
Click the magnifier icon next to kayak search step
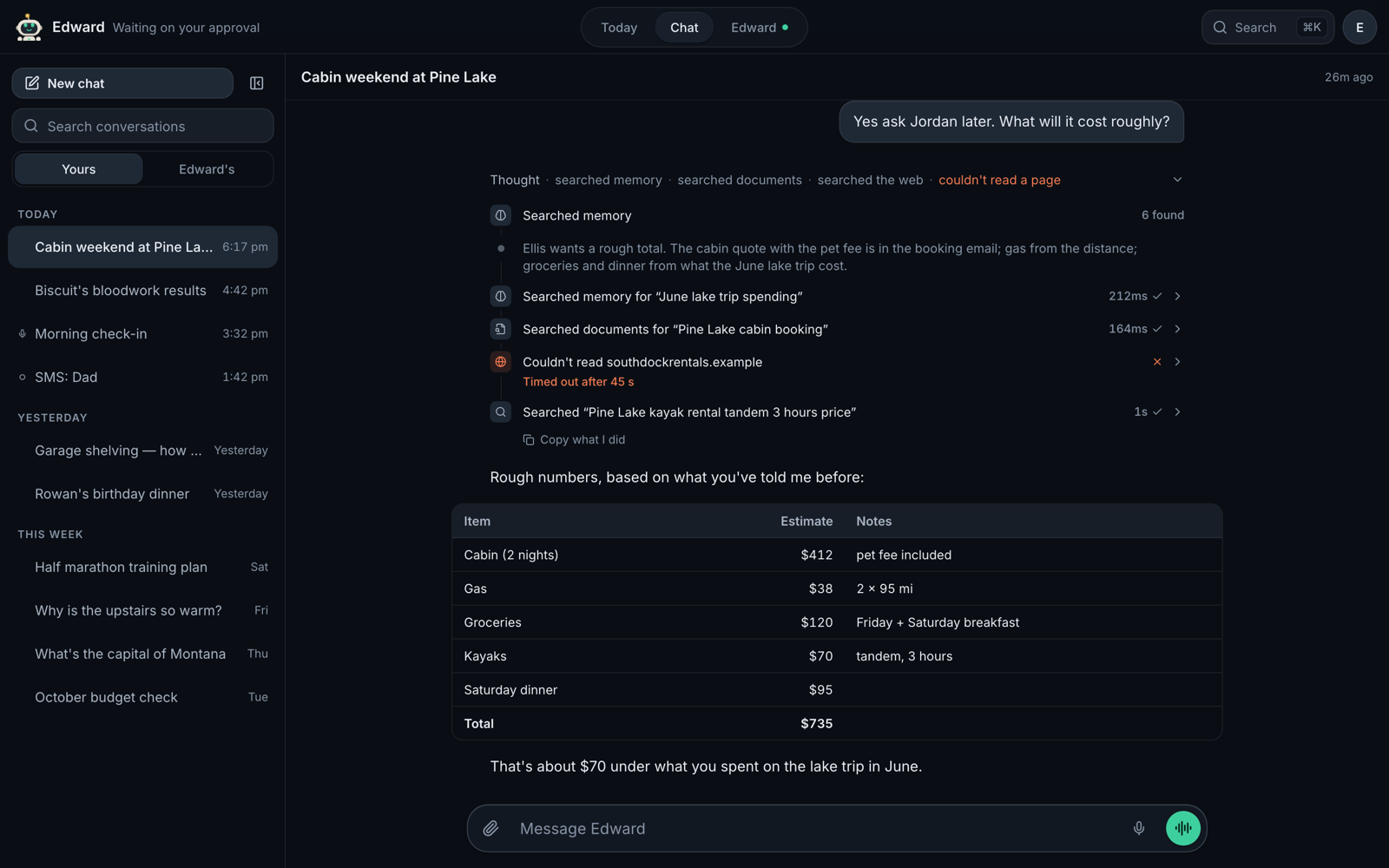pyautogui.click(x=500, y=412)
